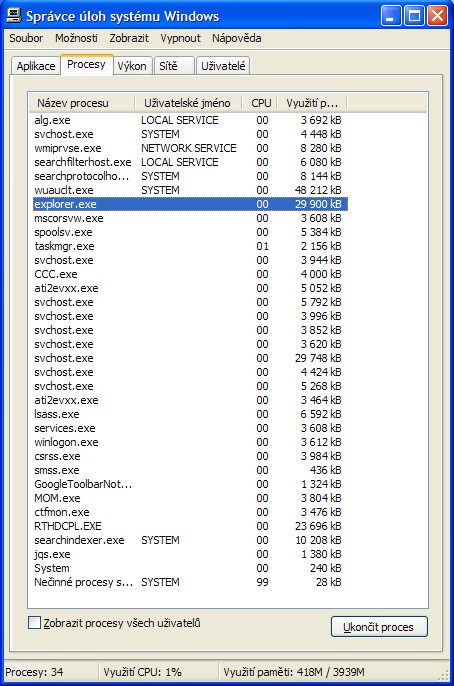Select the searchfilterhost.exe process
The image size is (454, 686).
pos(190,162)
